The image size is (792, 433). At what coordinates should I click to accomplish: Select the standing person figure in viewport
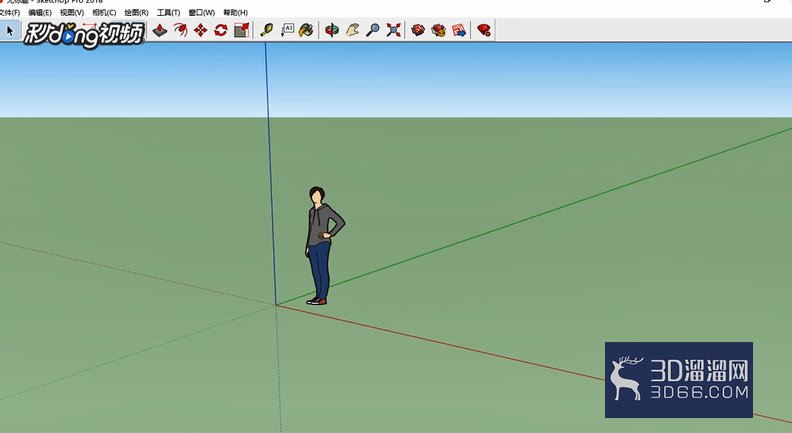[322, 246]
